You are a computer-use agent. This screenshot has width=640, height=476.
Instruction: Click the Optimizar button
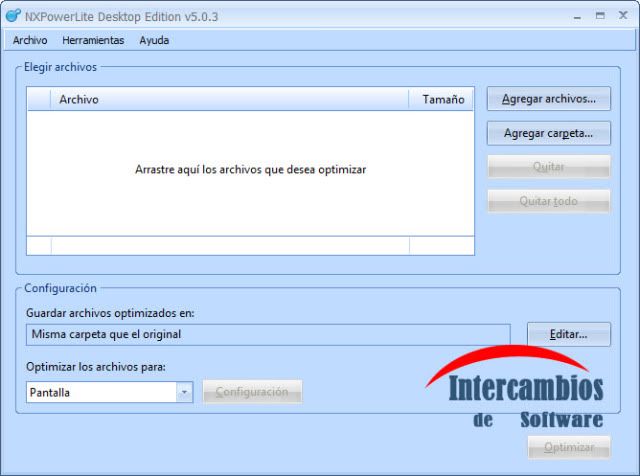coord(569,447)
